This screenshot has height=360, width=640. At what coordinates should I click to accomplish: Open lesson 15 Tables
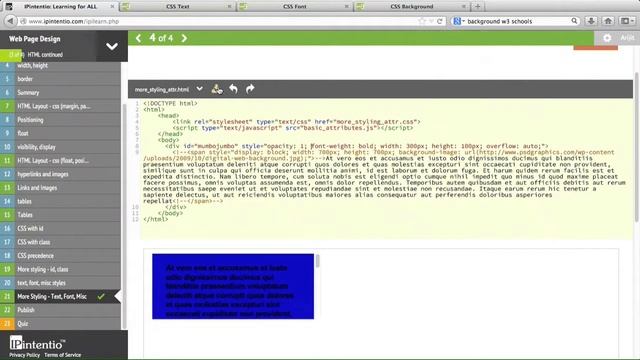coord(60,215)
